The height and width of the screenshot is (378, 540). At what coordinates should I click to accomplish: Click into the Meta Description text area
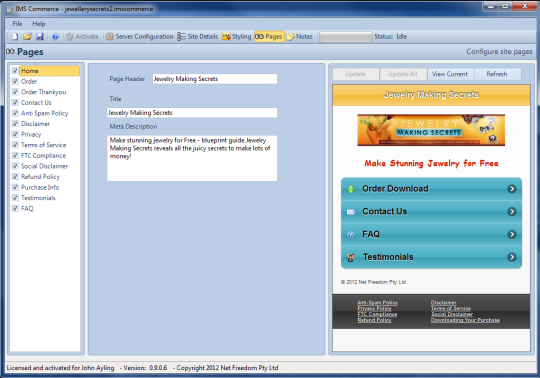(192, 158)
